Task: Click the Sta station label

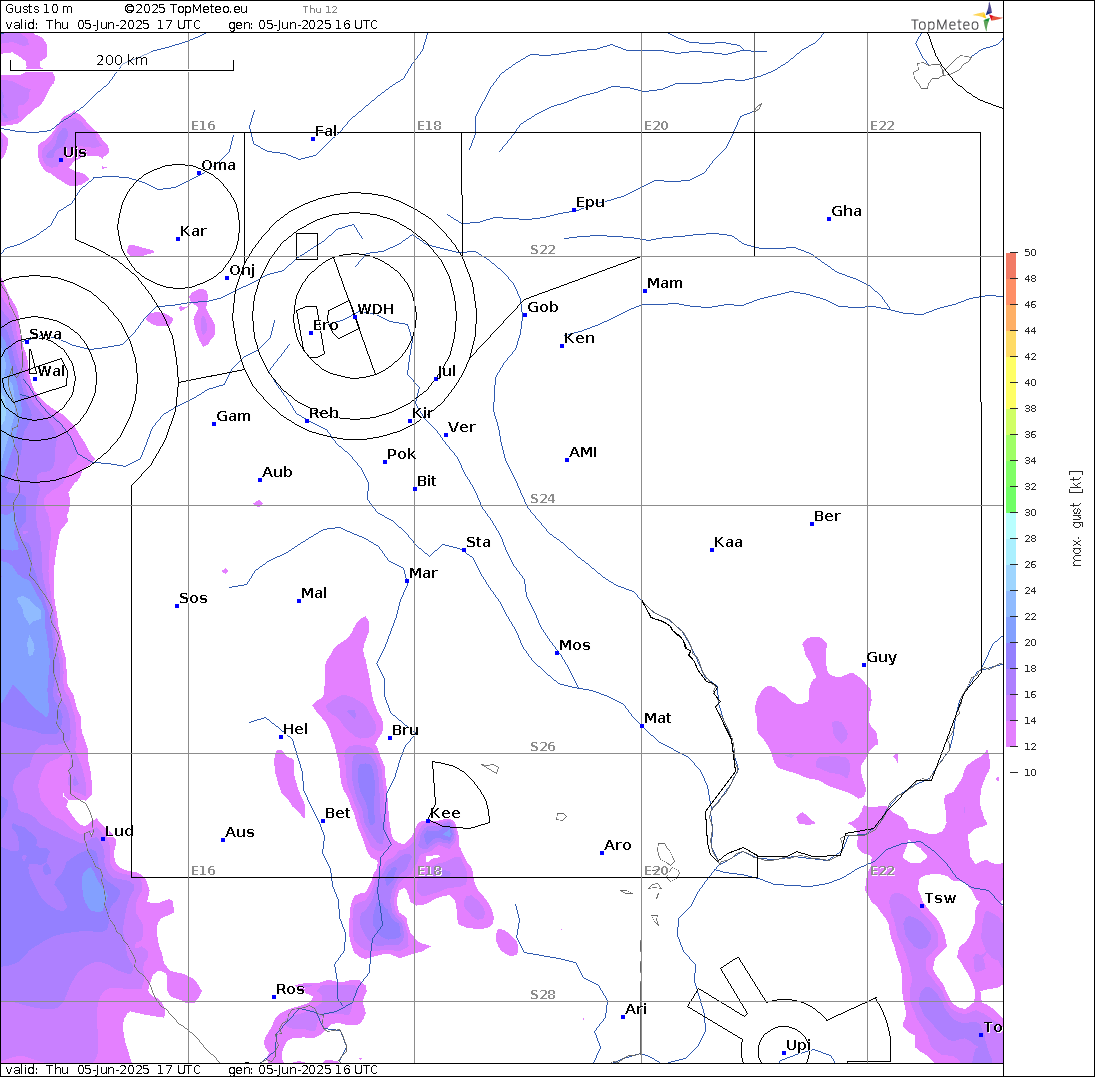Action: 478,542
